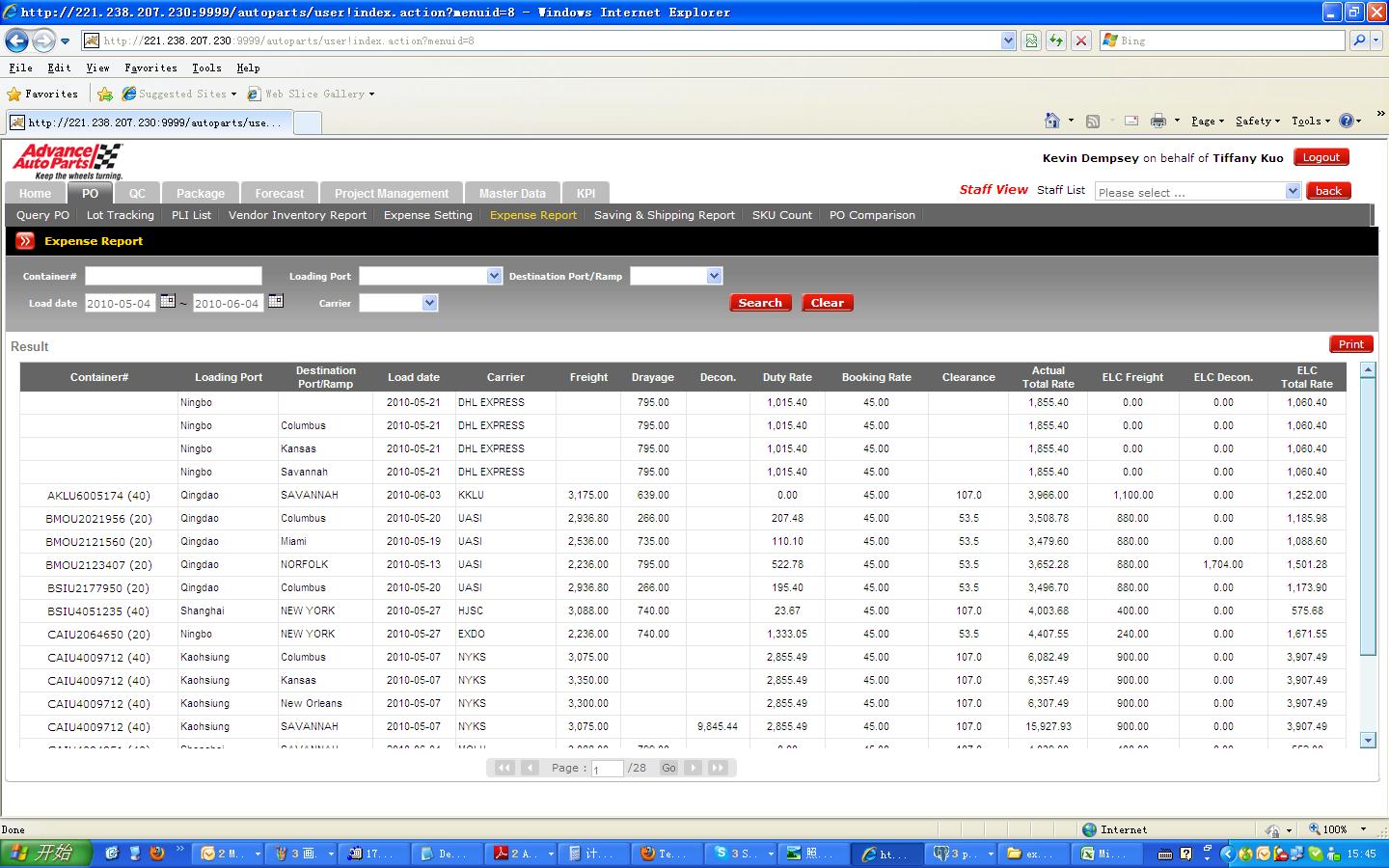This screenshot has width=1389, height=868.
Task: Click the Print icon in command bar
Action: point(1157,121)
